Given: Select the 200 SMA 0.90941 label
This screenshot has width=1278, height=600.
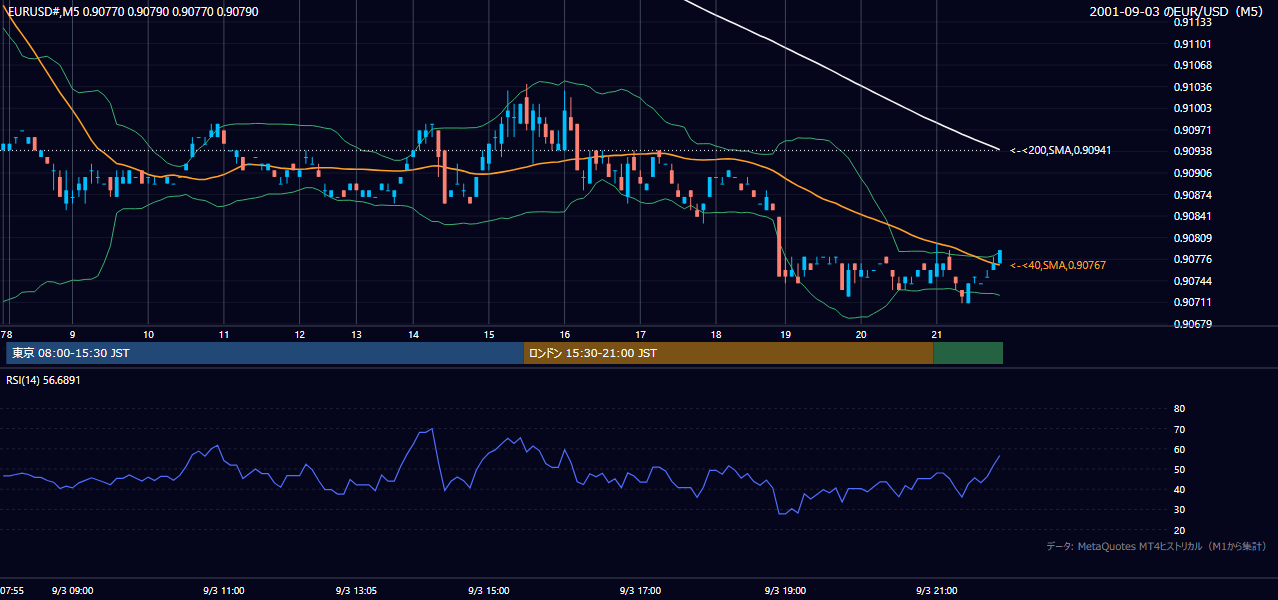Looking at the screenshot, I should [1061, 150].
